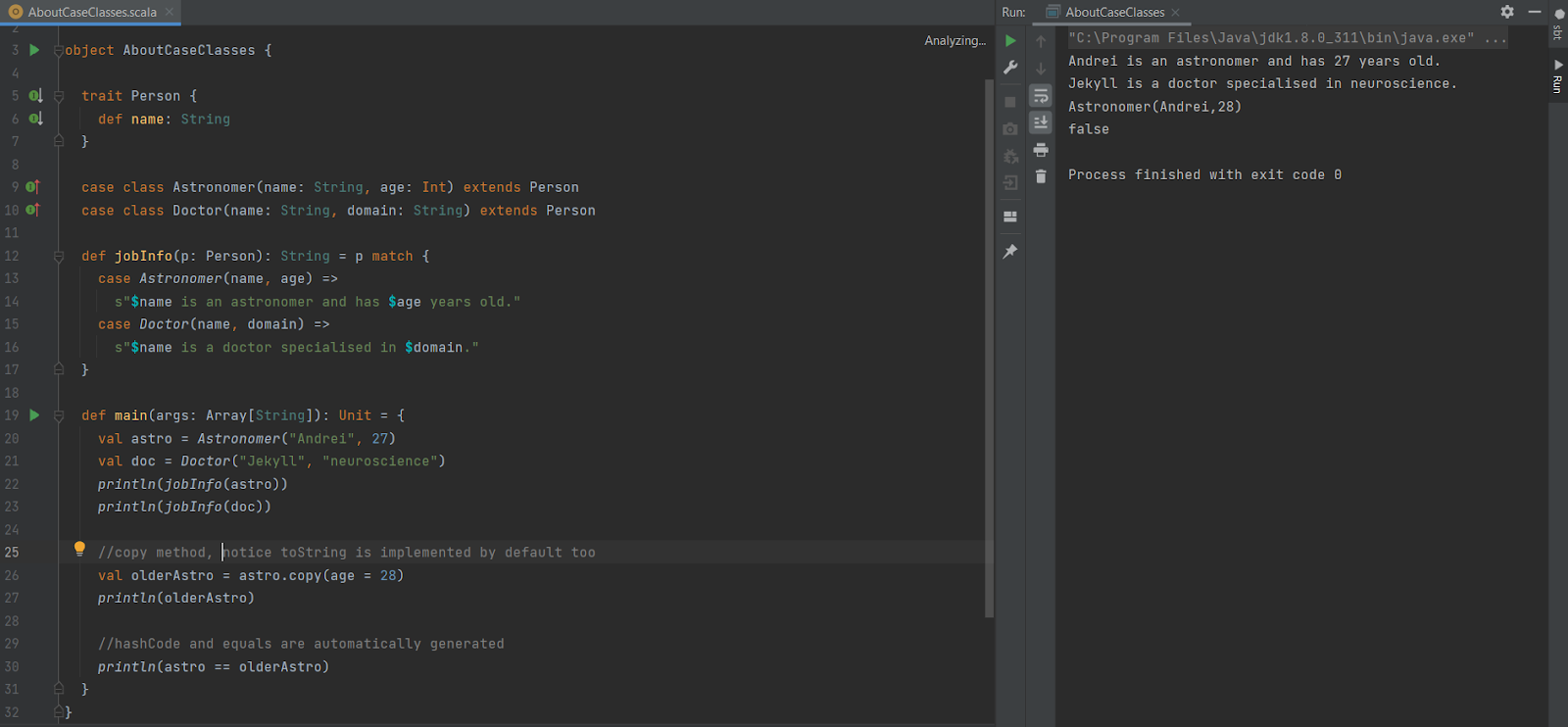Click the 'println(jobInfo(astro))' line
Screen dimensions: 1568x727
point(192,484)
